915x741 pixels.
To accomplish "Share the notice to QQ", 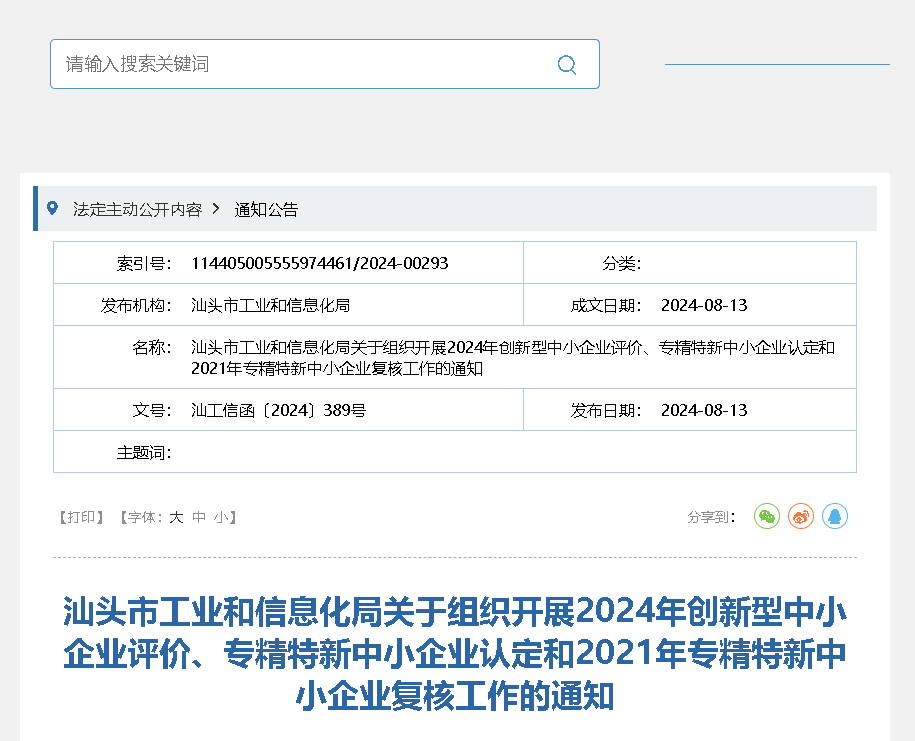I will 835,516.
